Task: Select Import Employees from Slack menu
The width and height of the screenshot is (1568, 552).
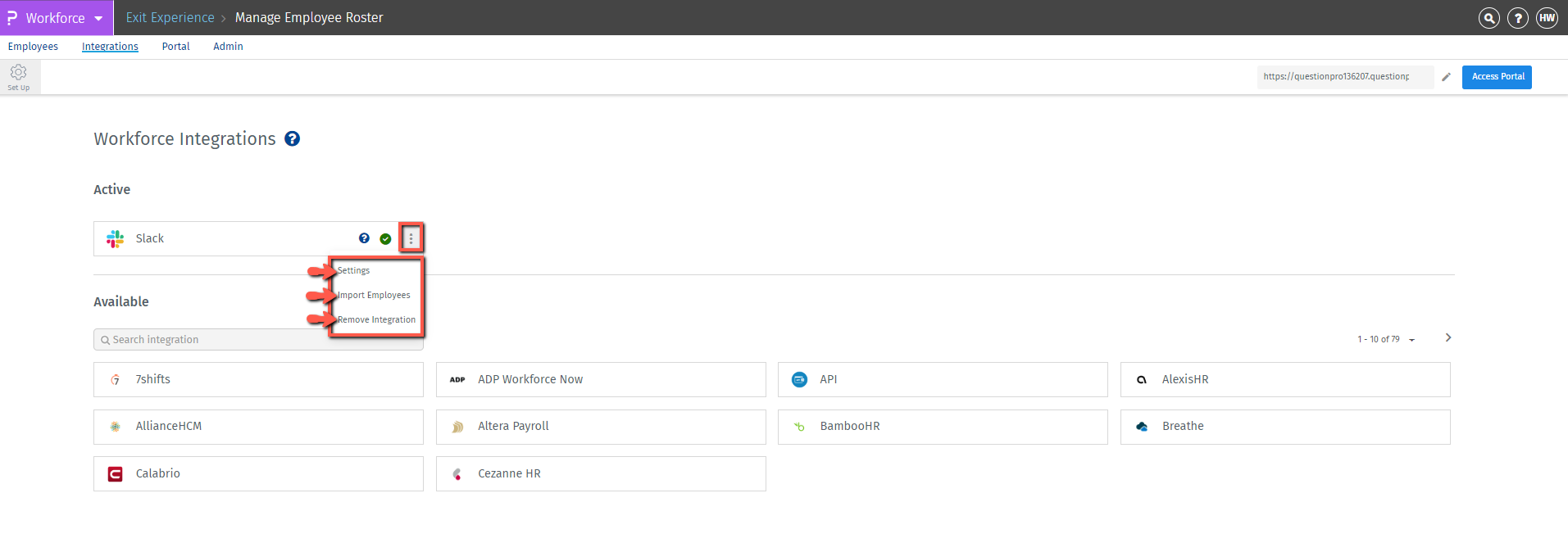Action: (374, 295)
